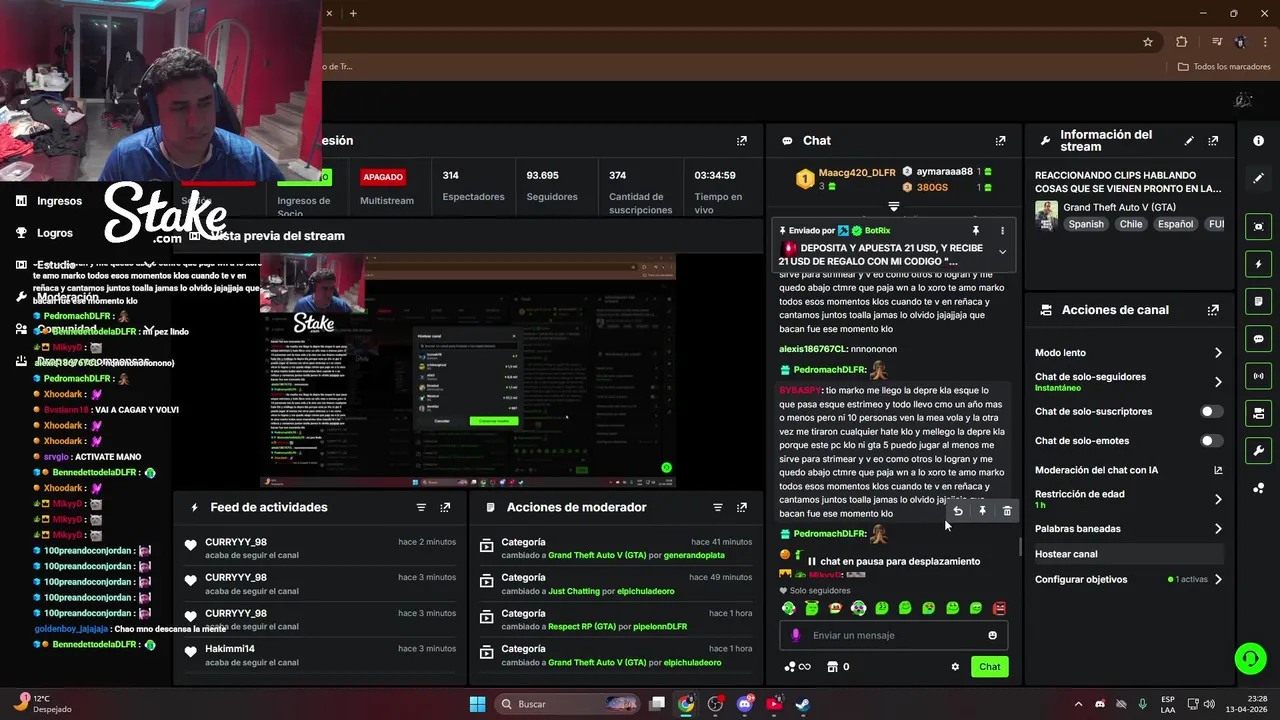Image resolution: width=1280 pixels, height=720 pixels.
Task: Open chat settings with the gear icon
Action: click(955, 667)
